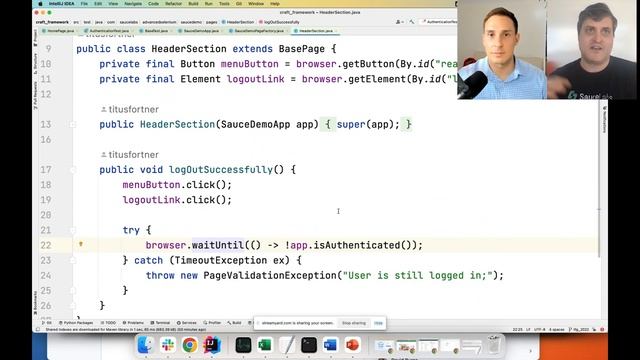Open the build hammer icon in toolbar
The height and width of the screenshot is (360, 640).
coord(412,22)
